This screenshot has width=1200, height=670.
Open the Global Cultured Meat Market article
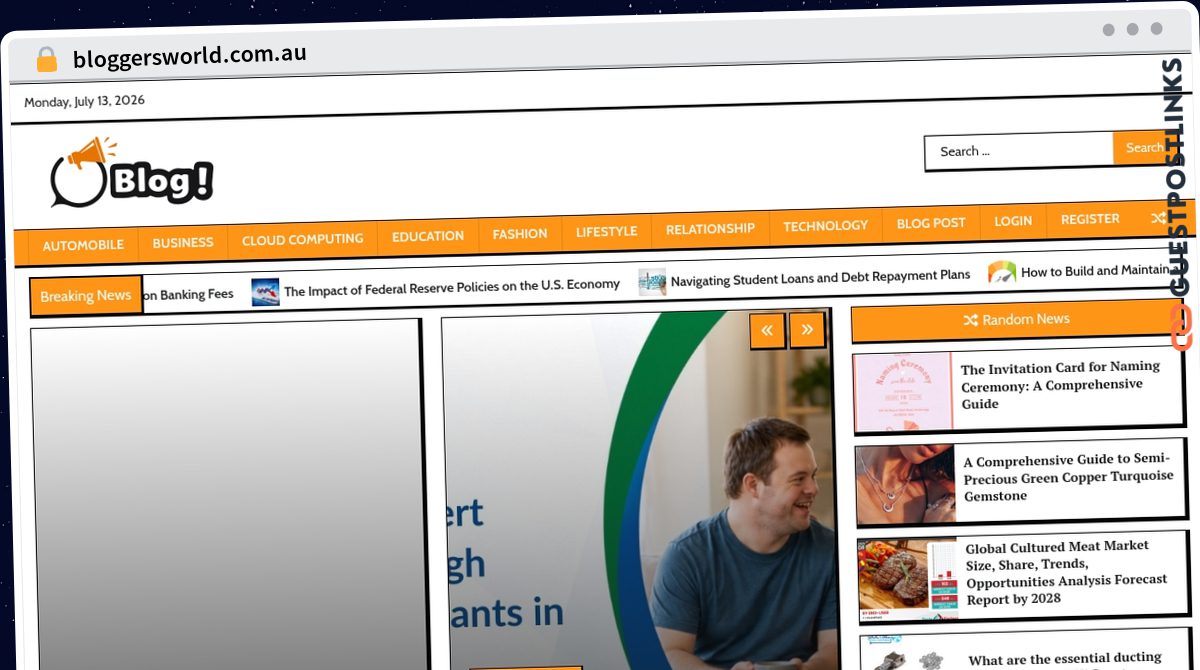tap(1066, 573)
